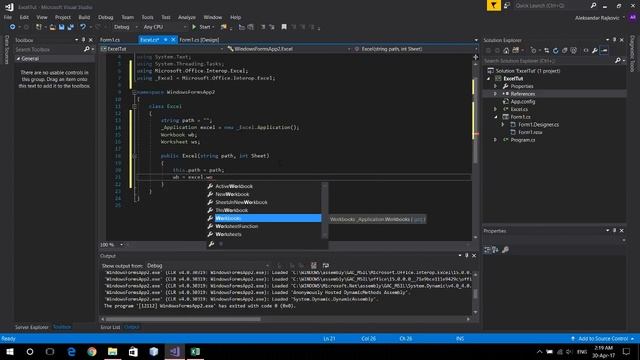
Task: Open the WindowsFormsApp2.Excel type dropdown
Action: (x=289, y=49)
